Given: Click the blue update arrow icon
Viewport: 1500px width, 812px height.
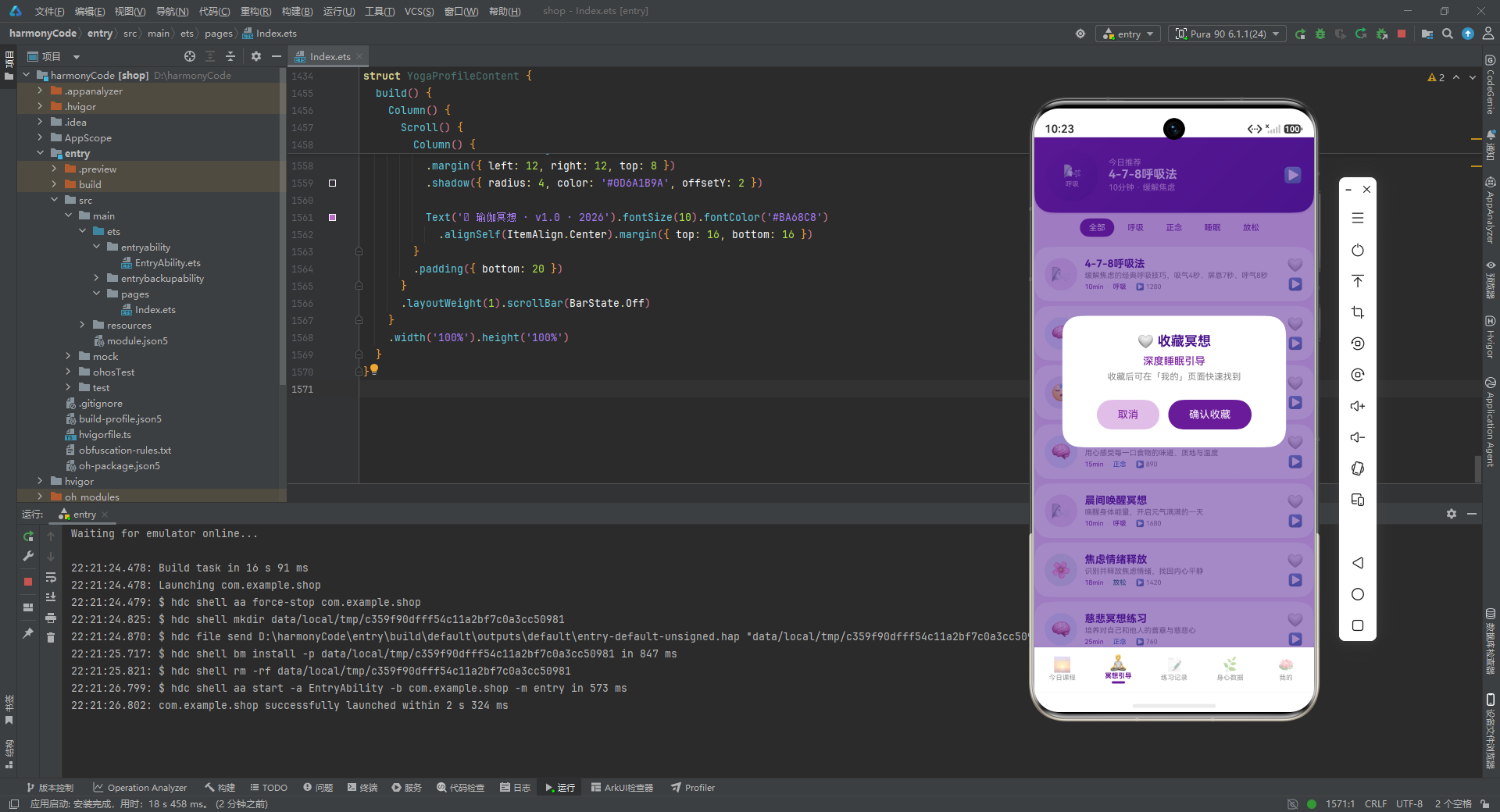Looking at the screenshot, I should (1468, 34).
